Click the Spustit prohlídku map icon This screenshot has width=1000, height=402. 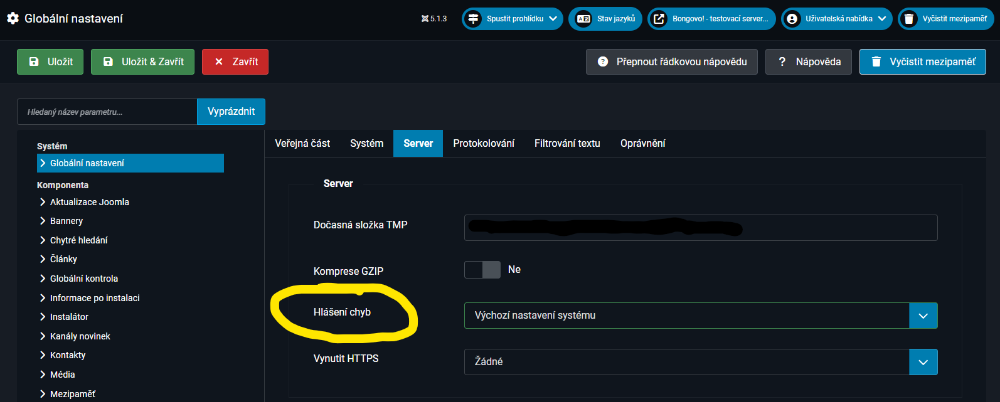474,19
